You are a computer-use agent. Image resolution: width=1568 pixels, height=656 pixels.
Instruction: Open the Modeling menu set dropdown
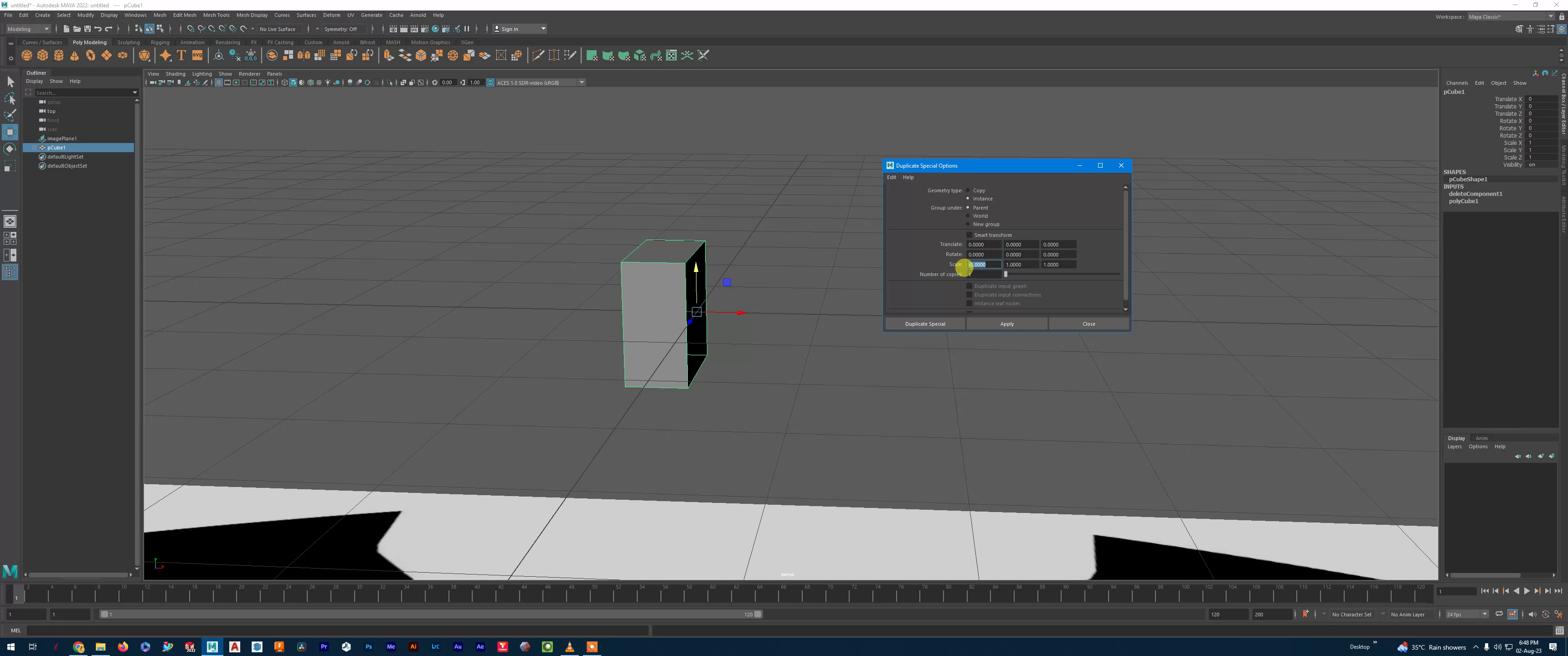[28, 29]
